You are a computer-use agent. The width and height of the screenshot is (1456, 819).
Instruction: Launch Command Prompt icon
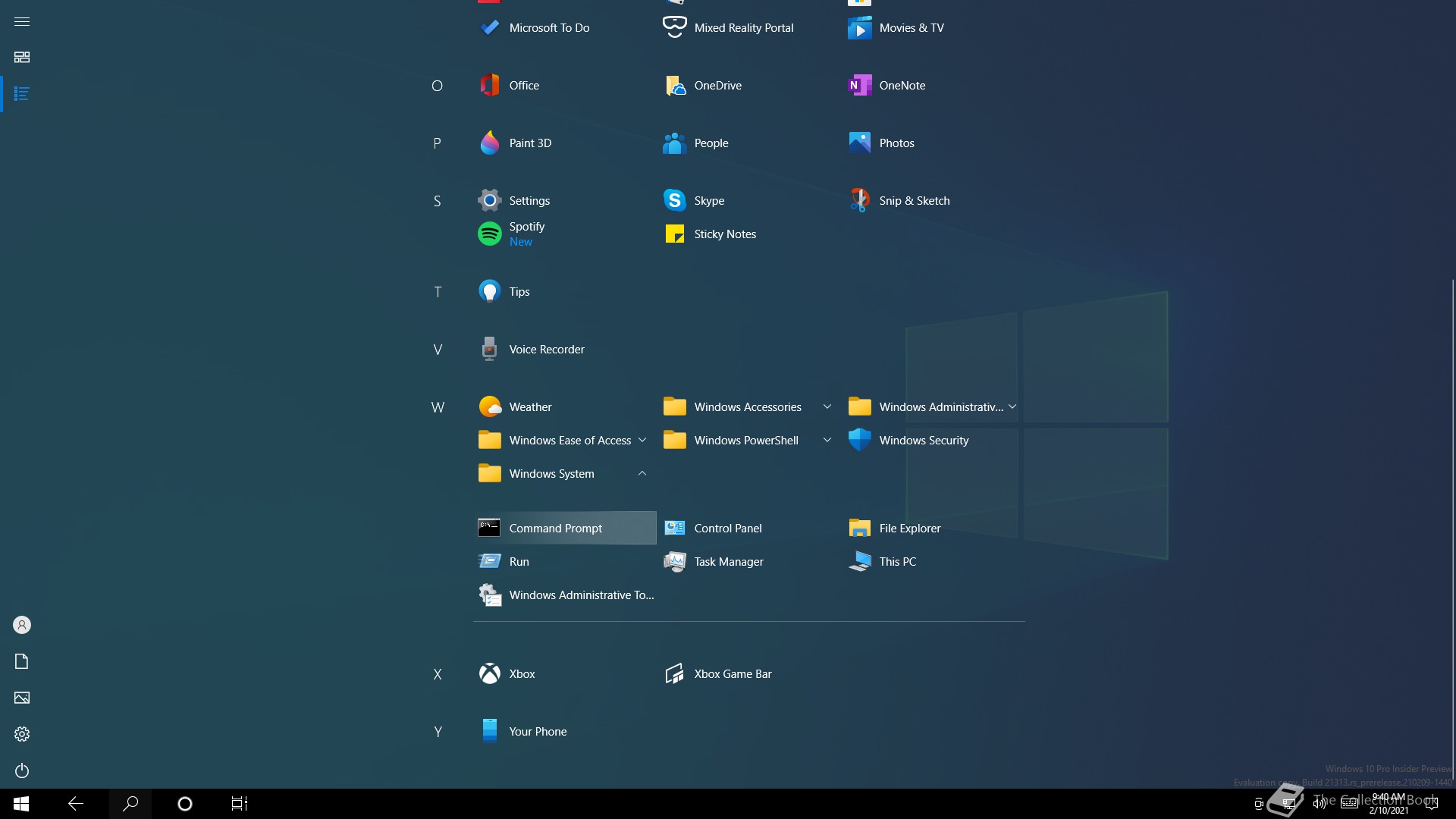[x=489, y=529]
